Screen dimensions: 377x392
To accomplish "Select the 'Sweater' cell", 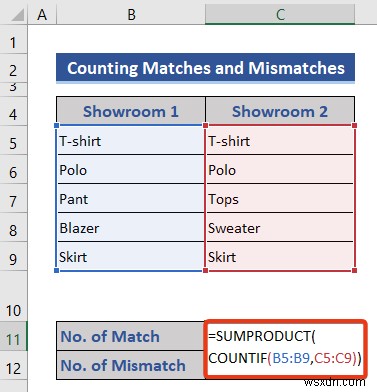I will (x=280, y=227).
